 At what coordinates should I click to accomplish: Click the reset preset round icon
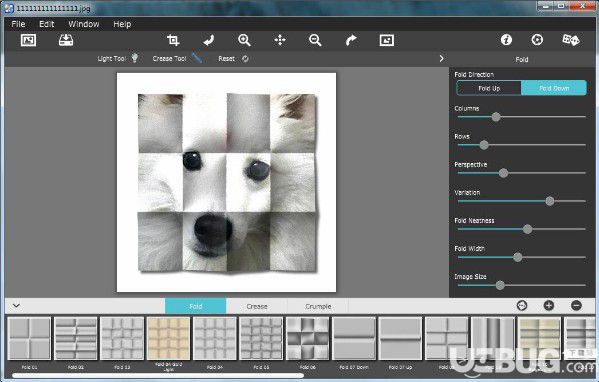tap(522, 306)
